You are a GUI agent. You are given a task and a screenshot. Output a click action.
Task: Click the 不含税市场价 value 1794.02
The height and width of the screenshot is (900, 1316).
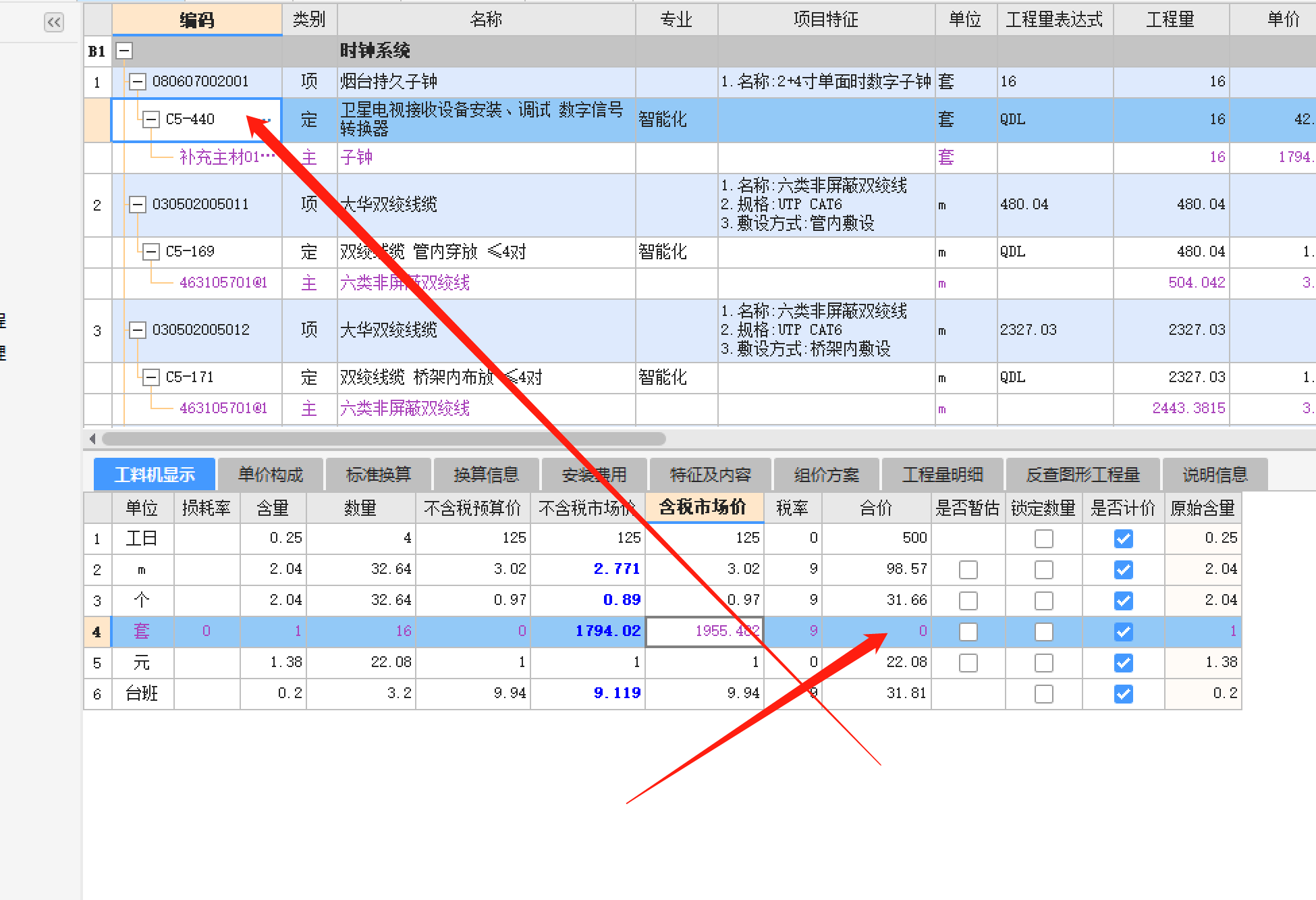click(608, 631)
